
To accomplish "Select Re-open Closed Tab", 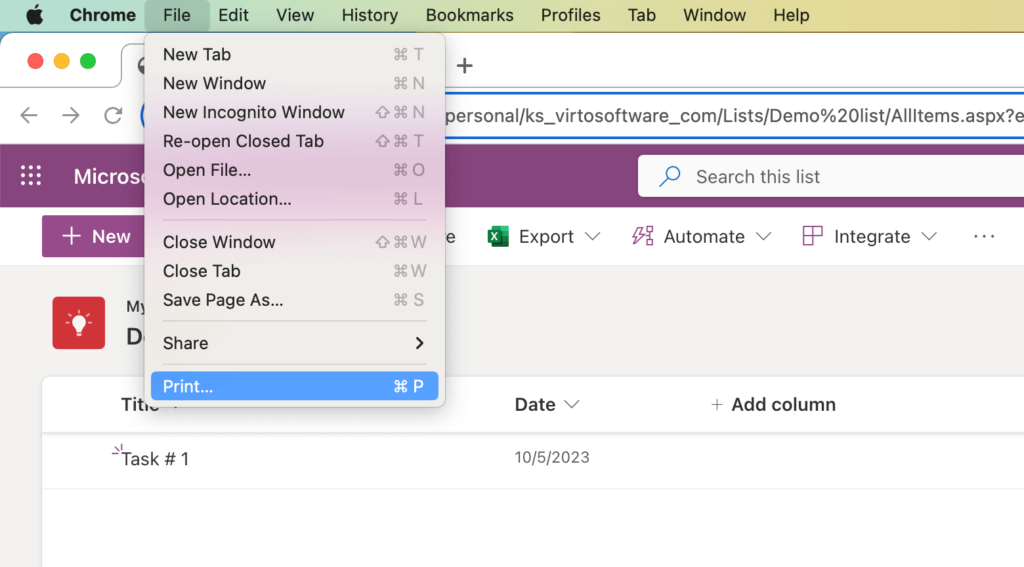I will [x=294, y=141].
